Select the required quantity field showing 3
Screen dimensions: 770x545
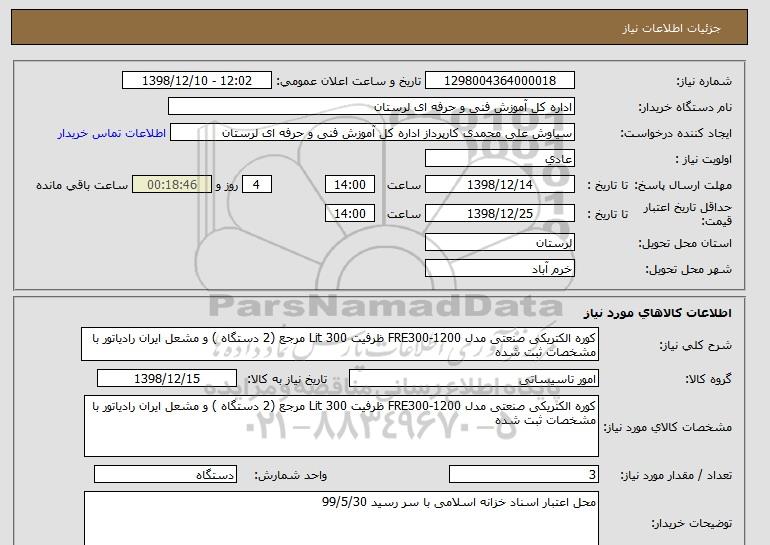[523, 475]
